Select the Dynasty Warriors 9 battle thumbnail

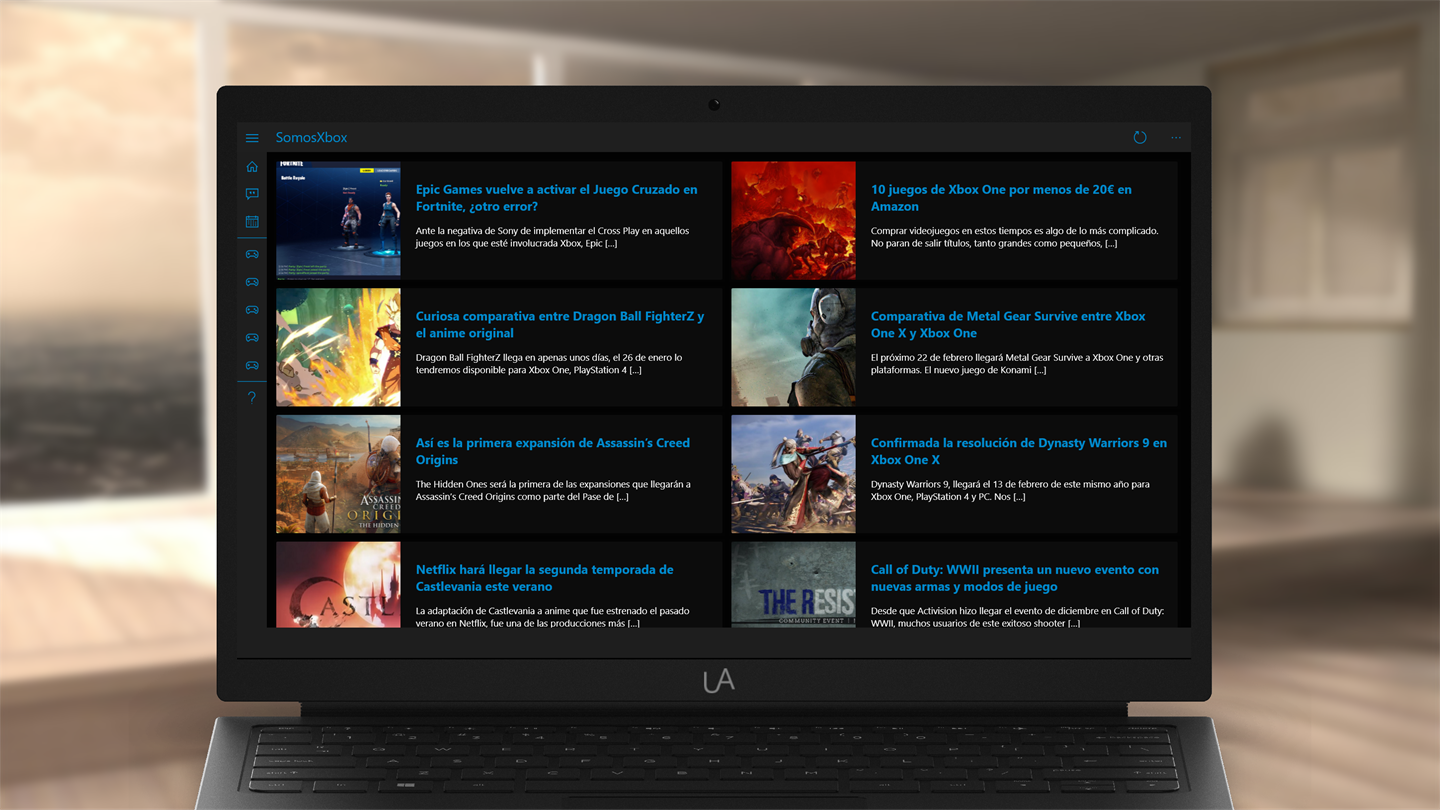coord(793,474)
